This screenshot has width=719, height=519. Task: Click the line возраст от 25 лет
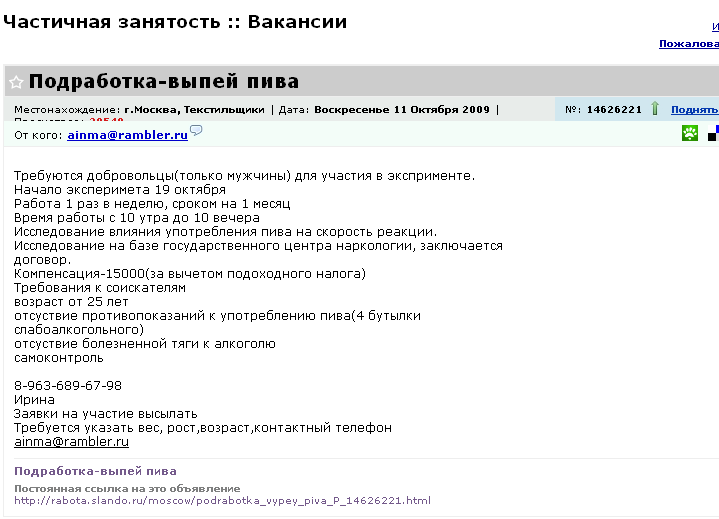click(x=71, y=302)
